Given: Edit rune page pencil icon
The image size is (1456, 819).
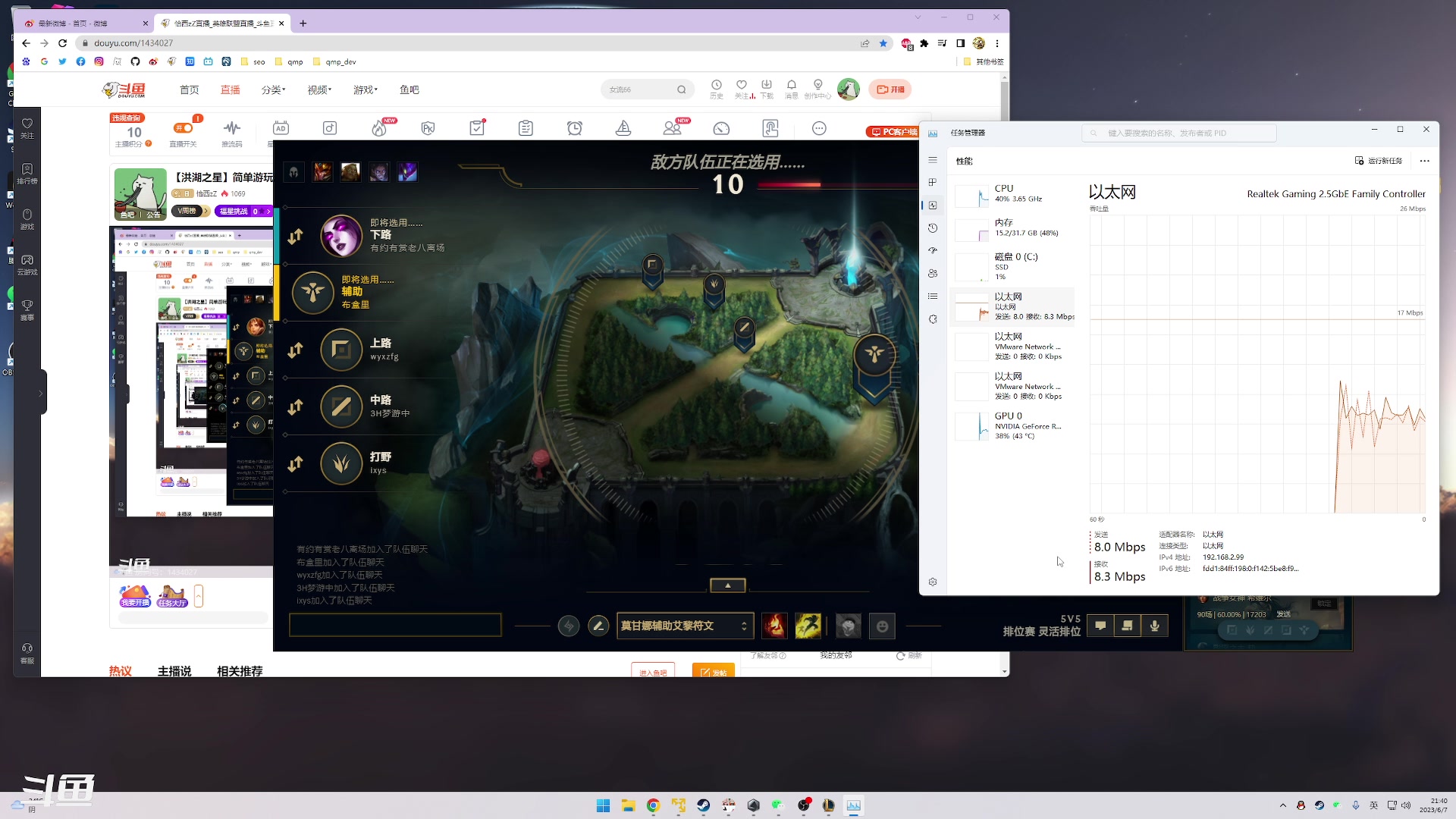Looking at the screenshot, I should coord(598,626).
